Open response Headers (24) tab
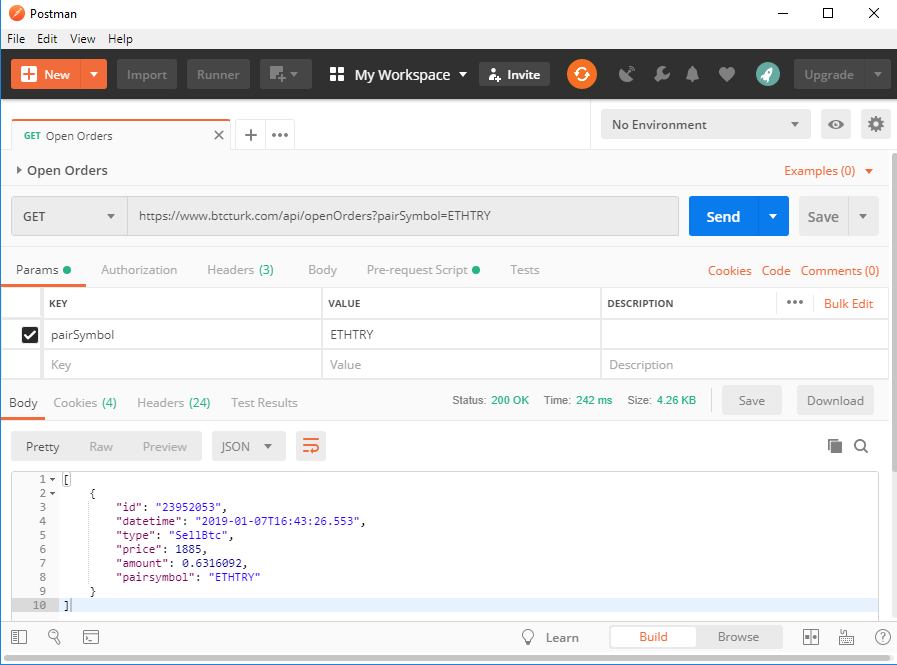Viewport: 897px width, 665px height. pyautogui.click(x=173, y=402)
